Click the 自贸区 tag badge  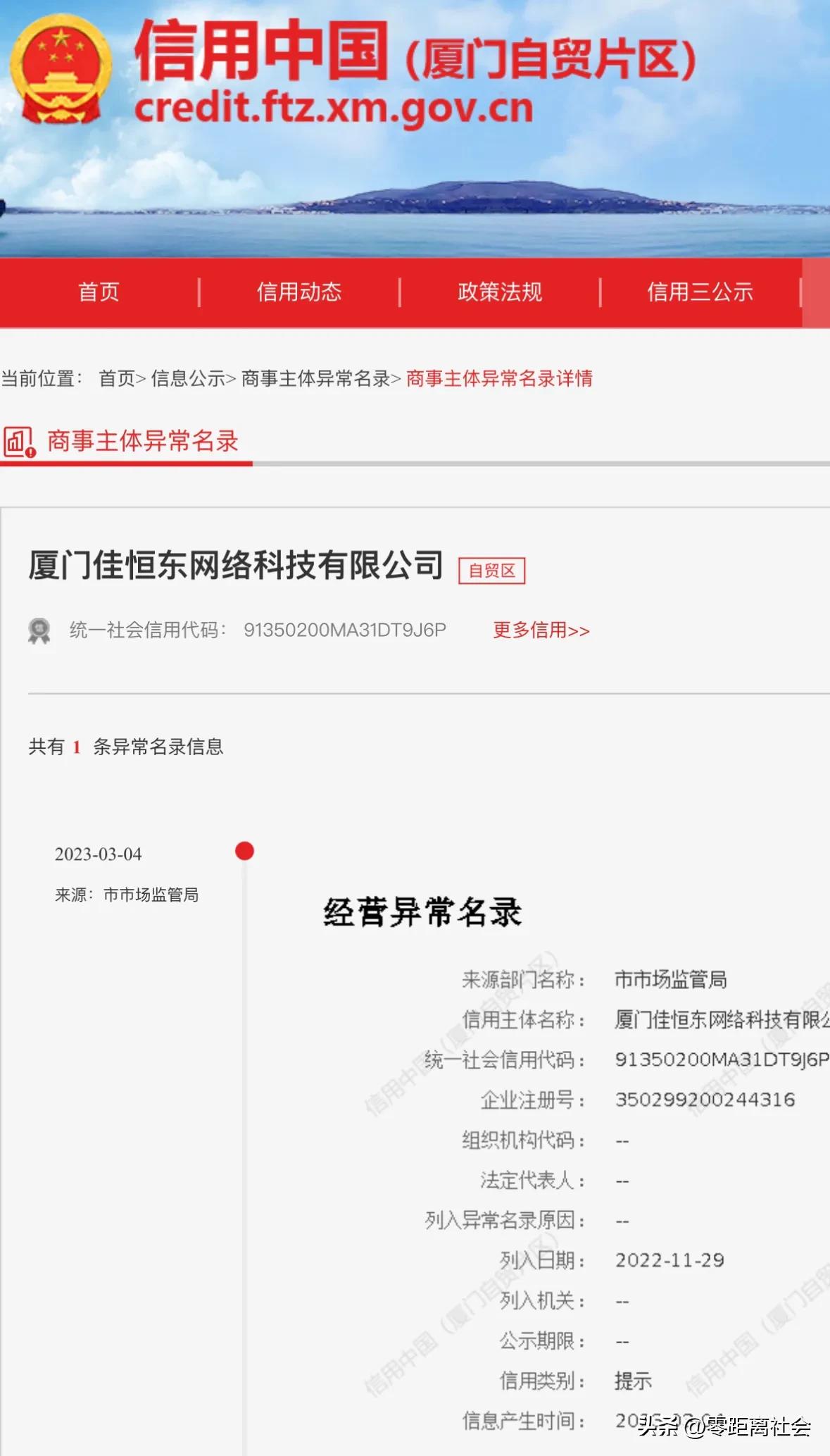pyautogui.click(x=492, y=571)
